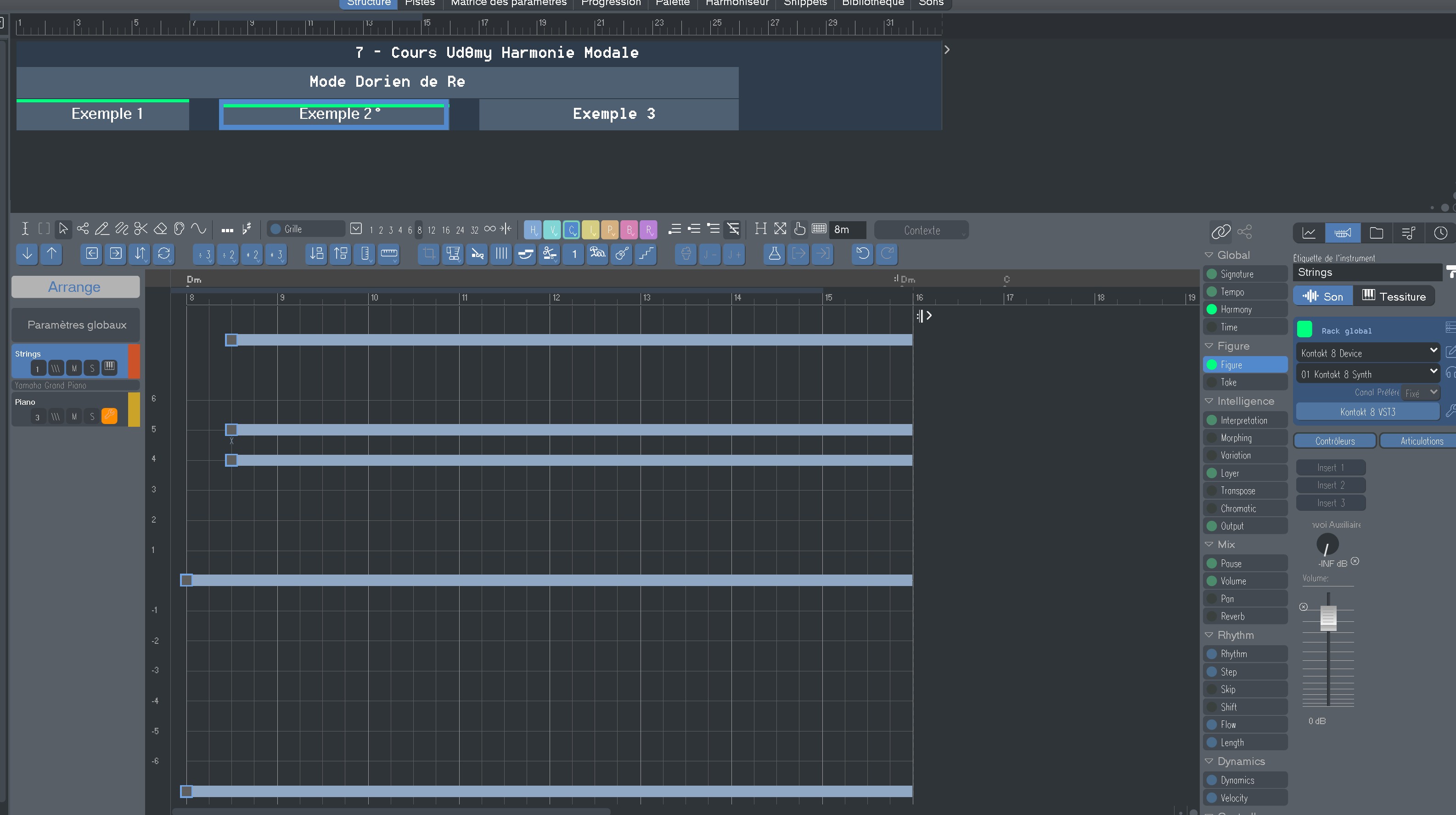Open the Contexte dropdown
The height and width of the screenshot is (815, 1456).
[921, 230]
